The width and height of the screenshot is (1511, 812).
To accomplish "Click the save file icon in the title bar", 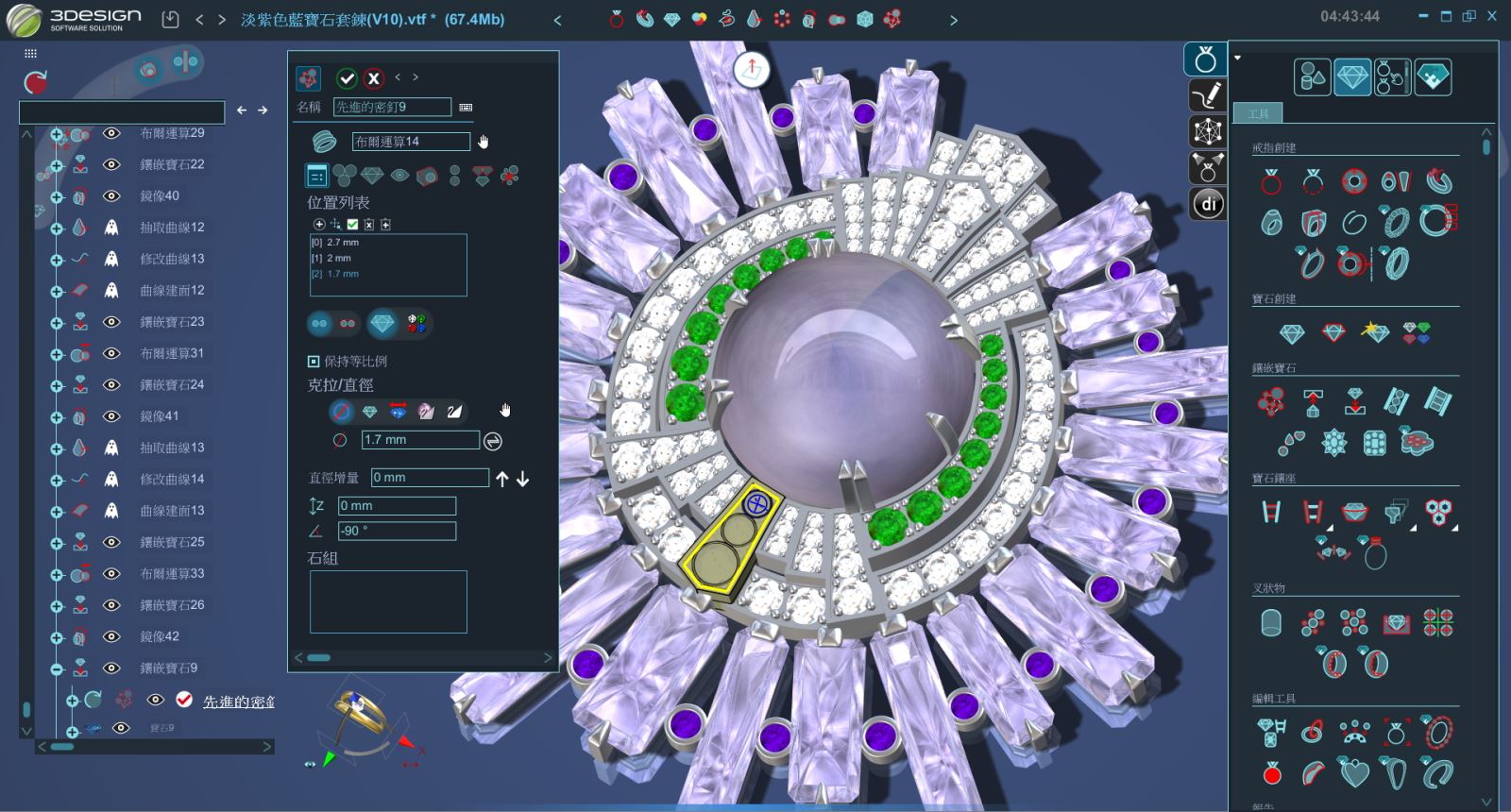I will [x=170, y=19].
